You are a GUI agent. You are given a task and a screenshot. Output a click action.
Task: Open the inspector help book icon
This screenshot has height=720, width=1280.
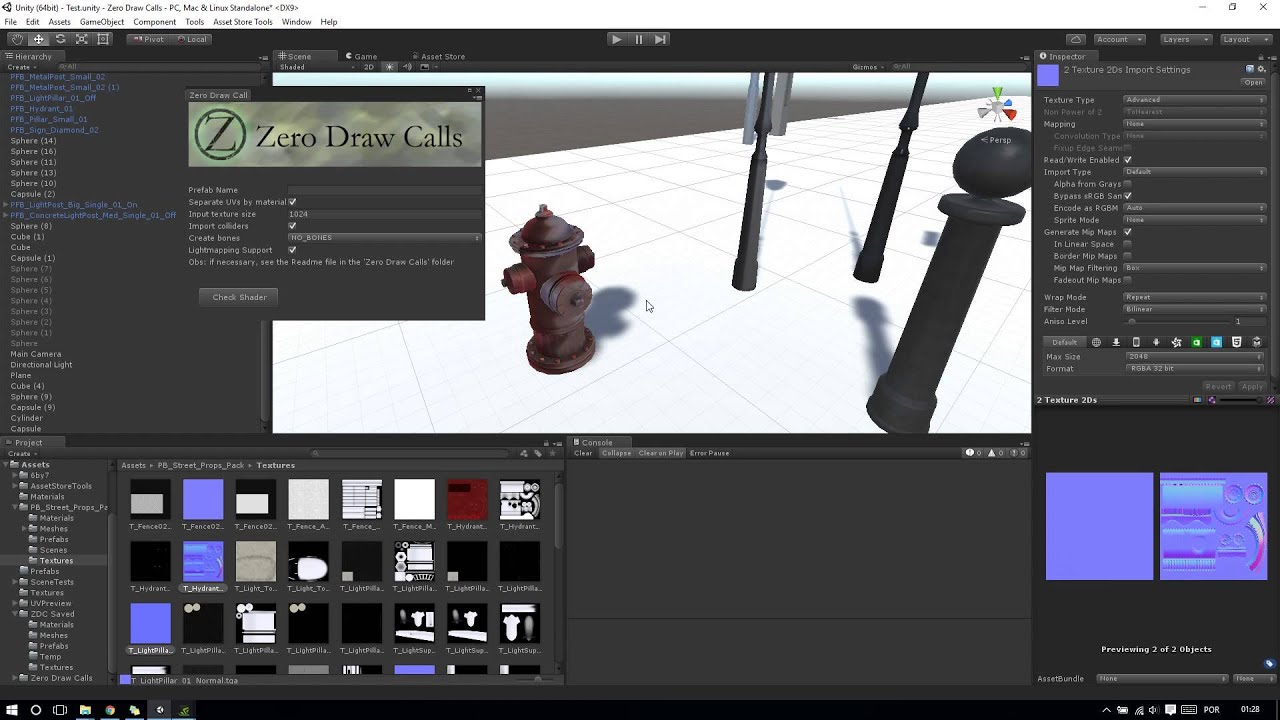click(1249, 69)
